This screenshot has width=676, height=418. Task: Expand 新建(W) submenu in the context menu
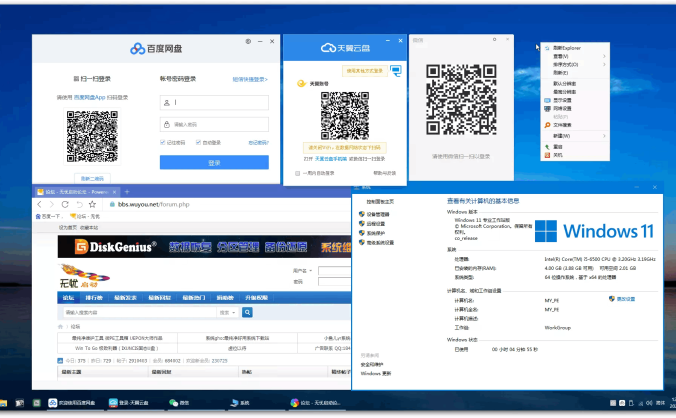point(575,136)
